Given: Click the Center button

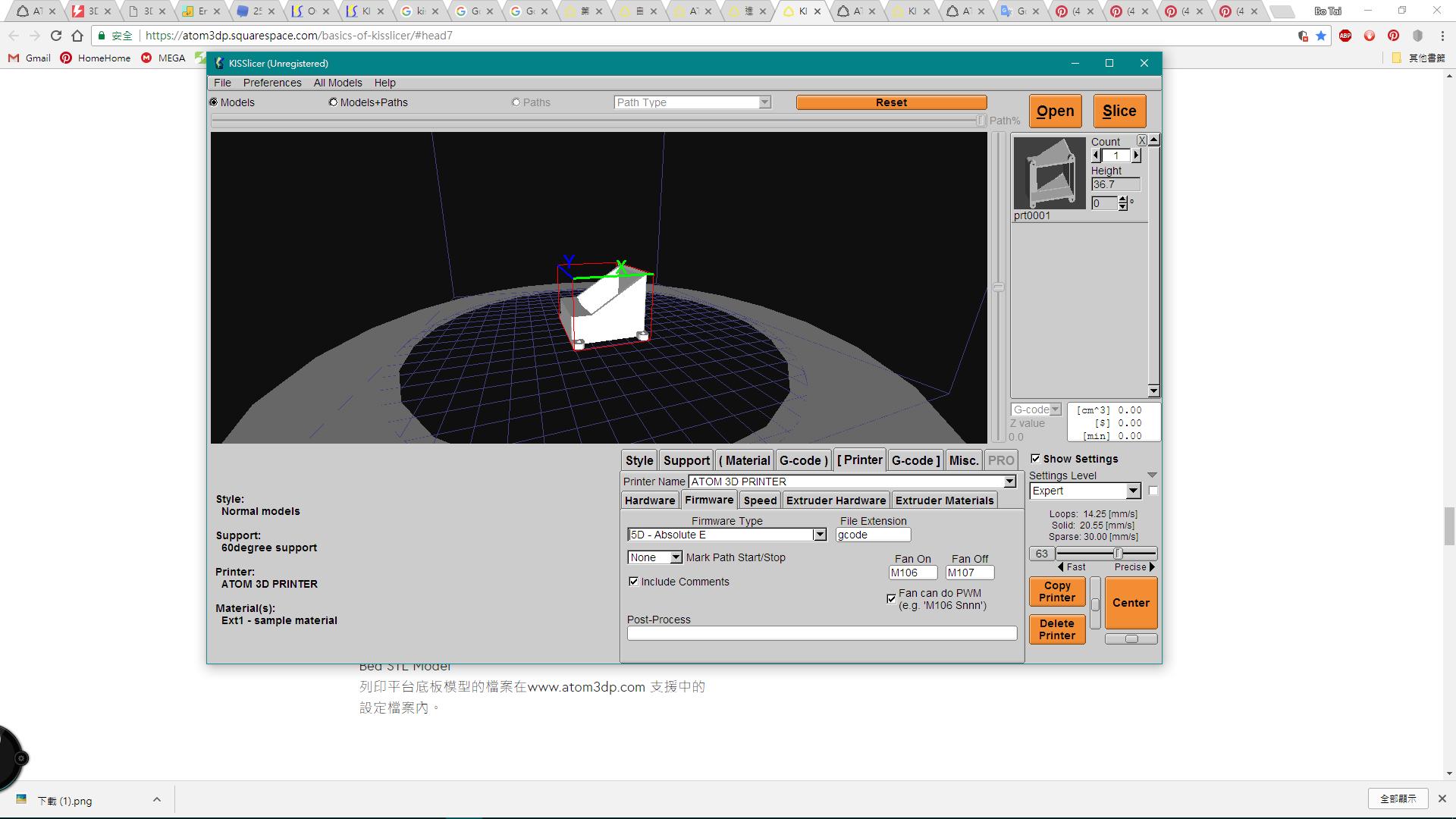Looking at the screenshot, I should pos(1131,603).
